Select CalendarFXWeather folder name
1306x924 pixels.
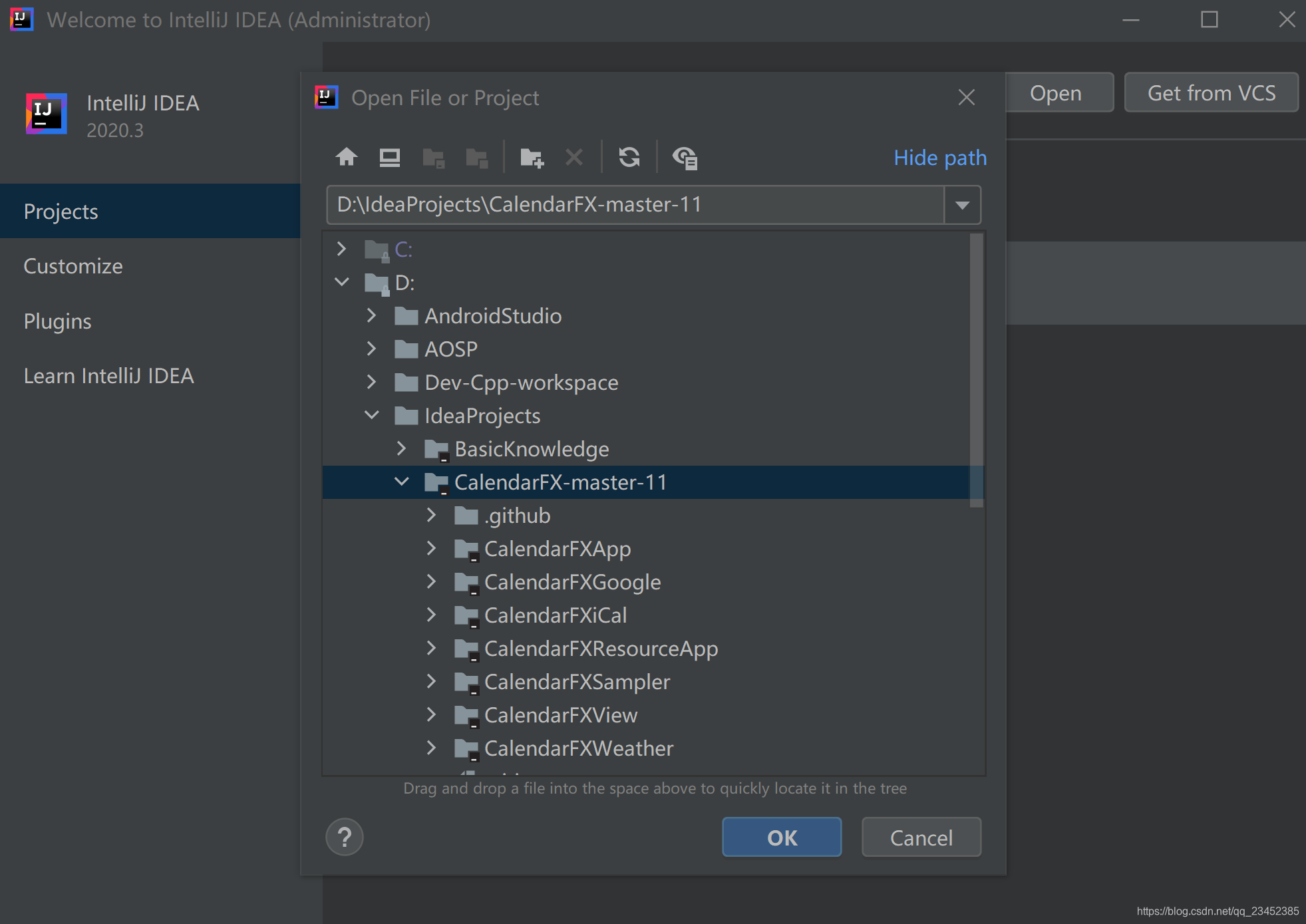pos(579,748)
